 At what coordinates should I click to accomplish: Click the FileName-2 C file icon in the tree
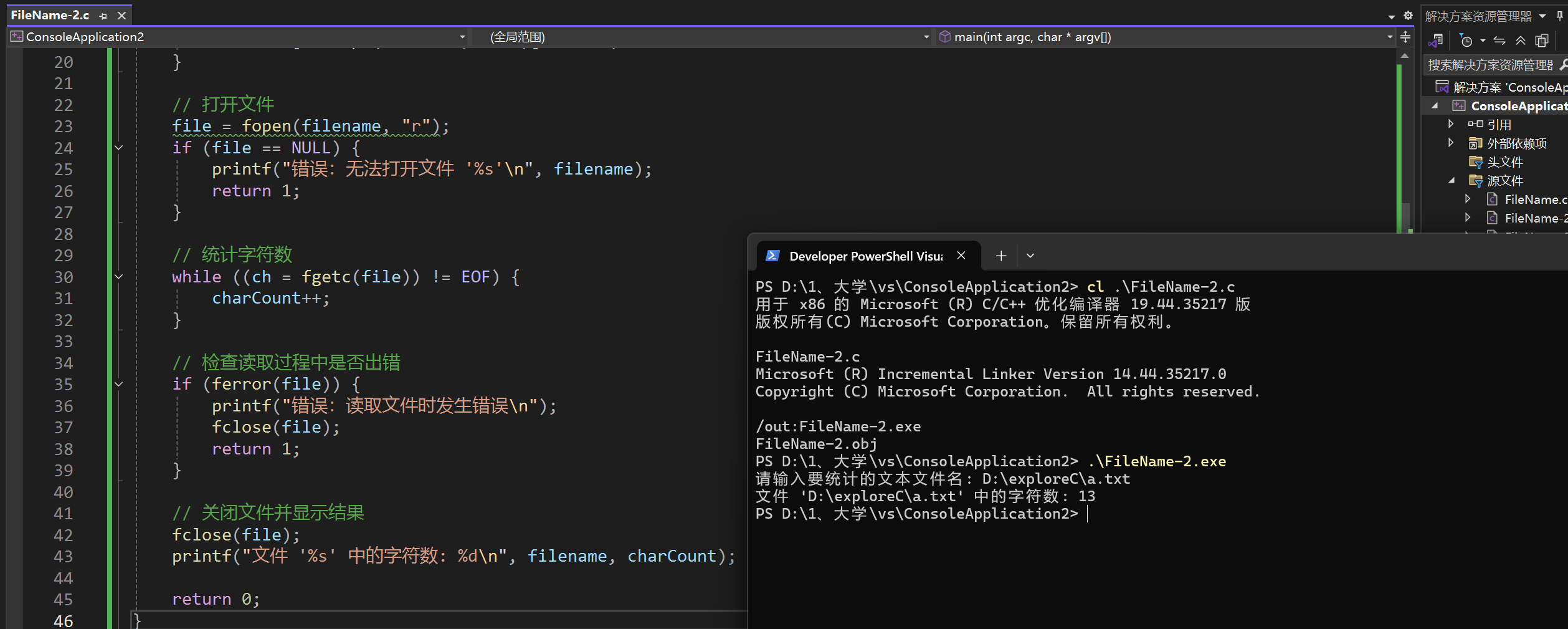coord(1492,218)
